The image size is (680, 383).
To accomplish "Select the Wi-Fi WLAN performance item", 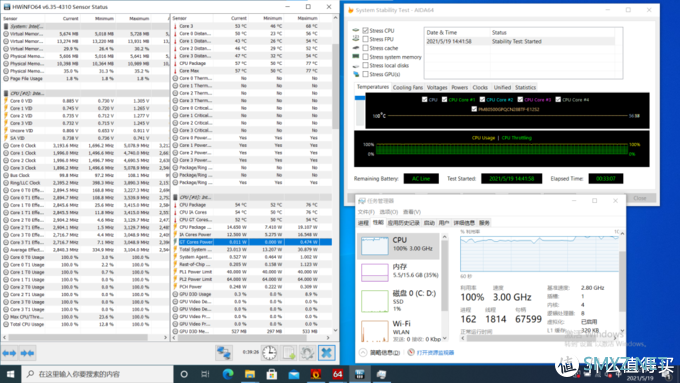I will pos(399,331).
